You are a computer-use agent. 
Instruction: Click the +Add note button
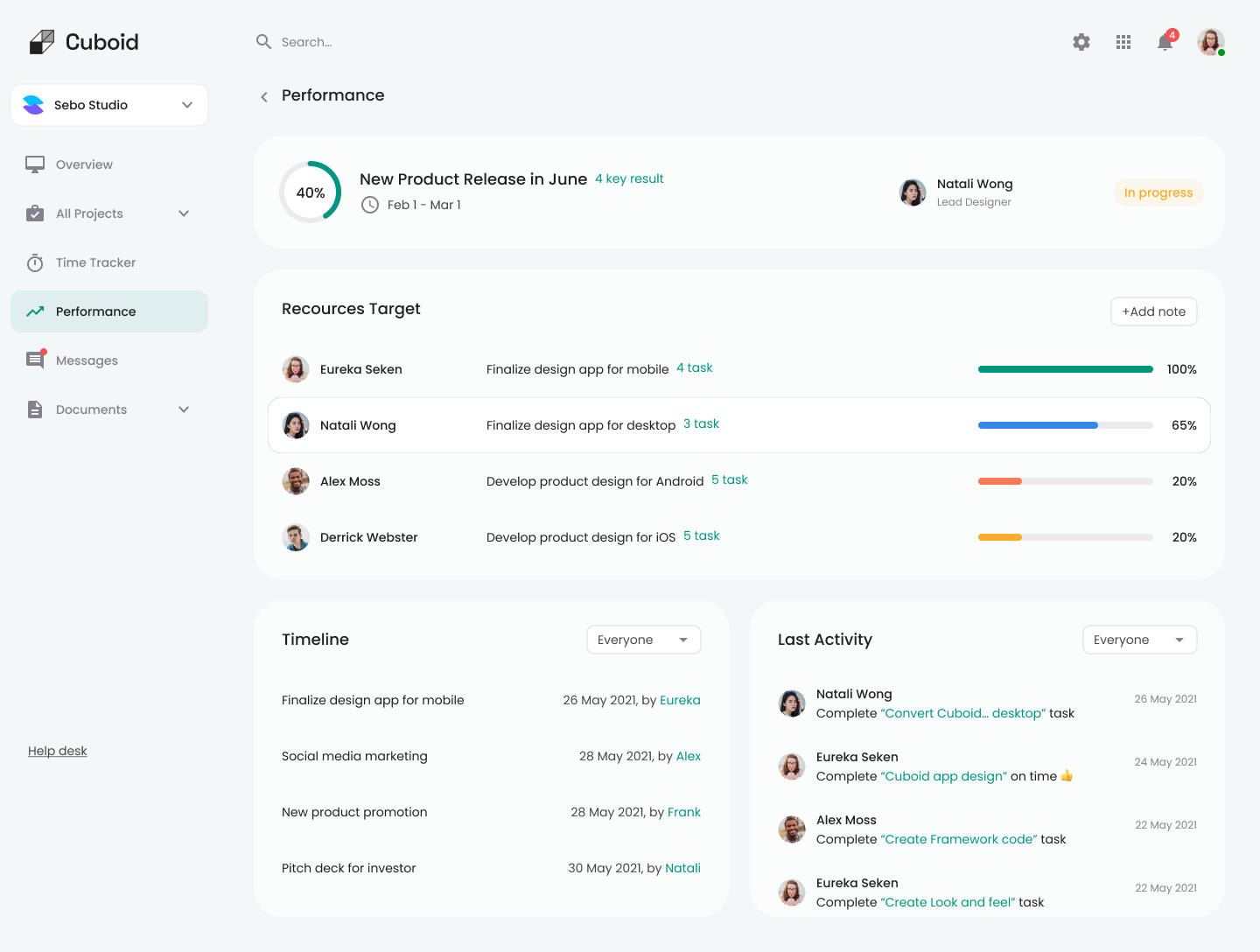click(1153, 311)
